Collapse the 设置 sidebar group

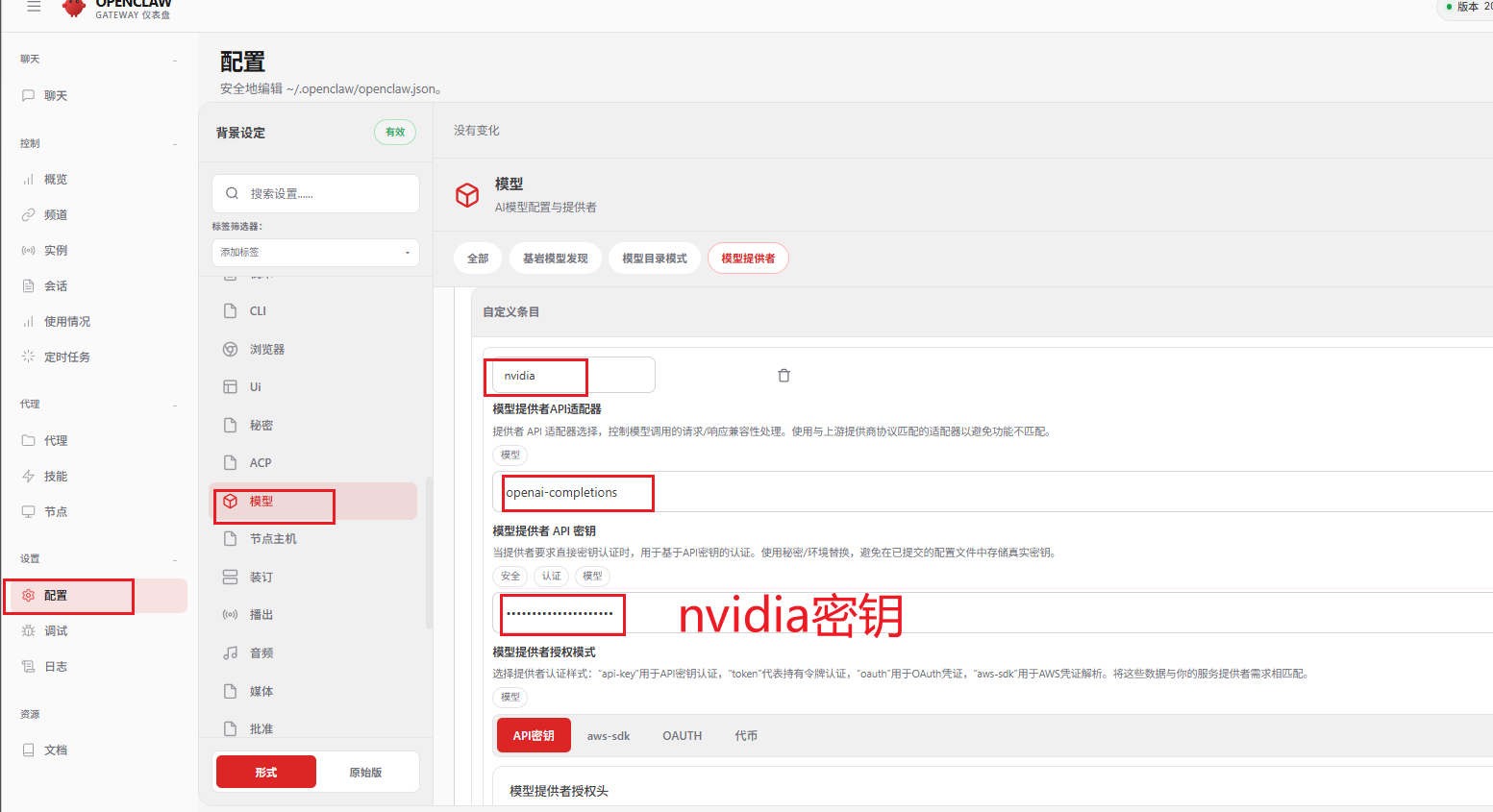(175, 559)
